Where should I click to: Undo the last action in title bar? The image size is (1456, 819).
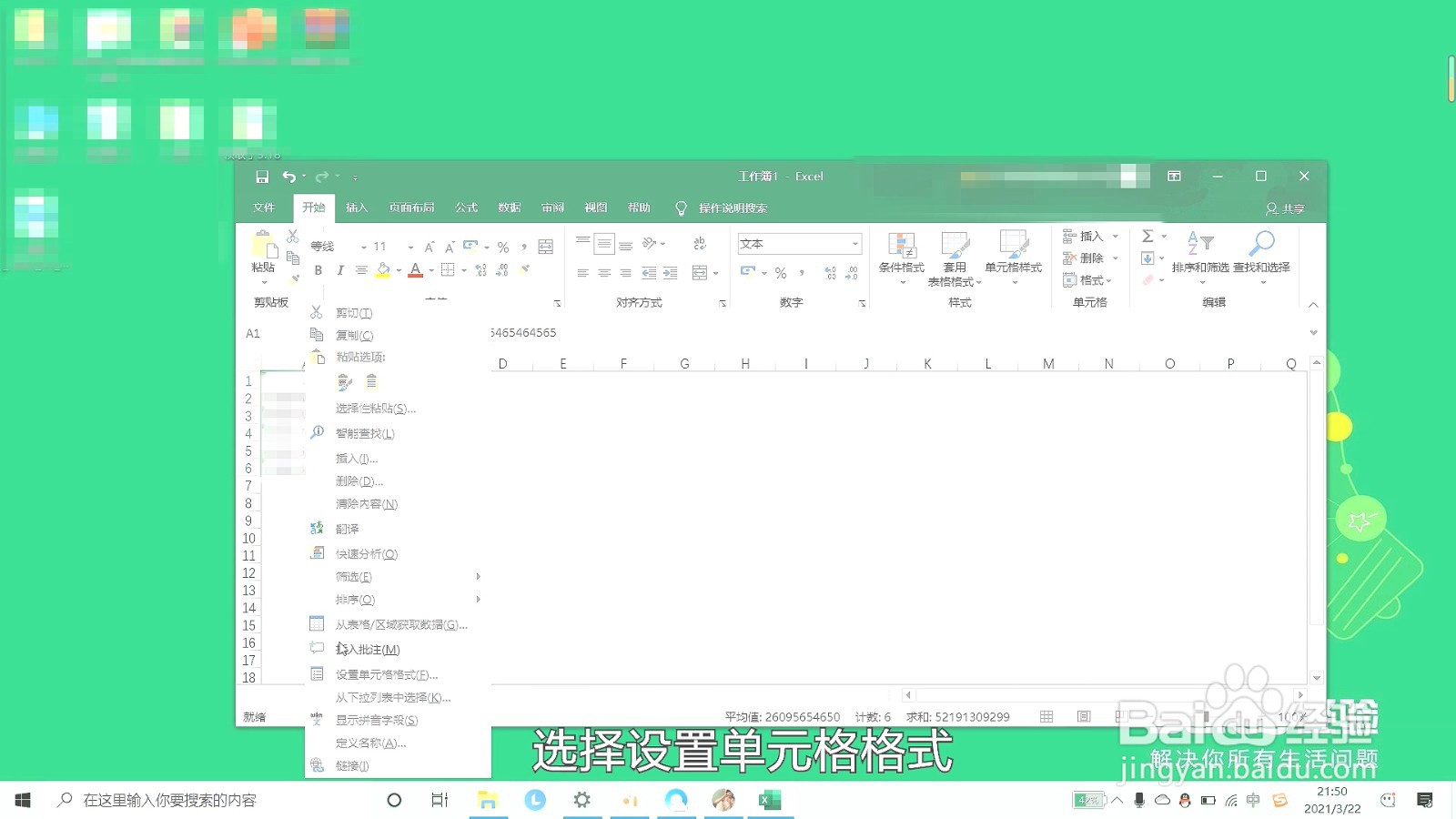(x=288, y=177)
